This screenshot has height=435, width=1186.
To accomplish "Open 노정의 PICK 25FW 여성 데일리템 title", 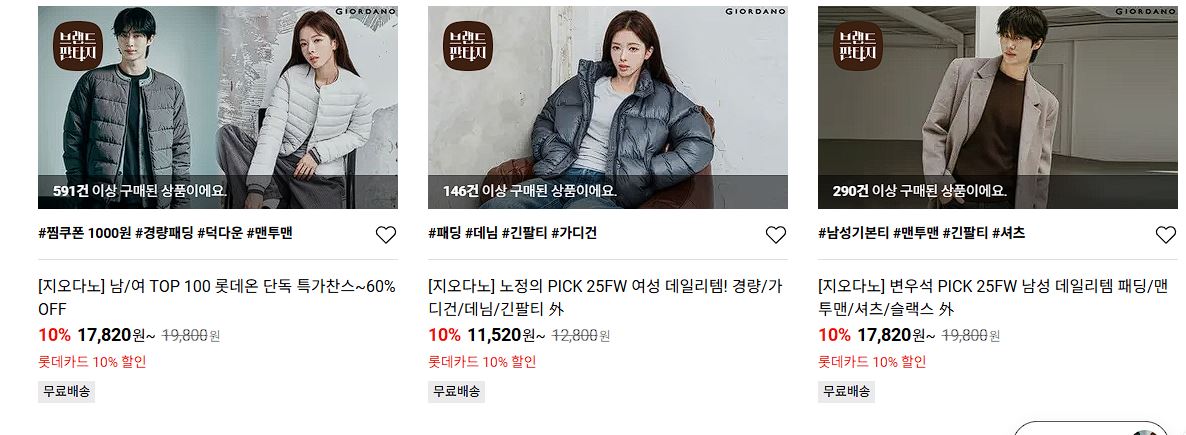I will [x=605, y=297].
